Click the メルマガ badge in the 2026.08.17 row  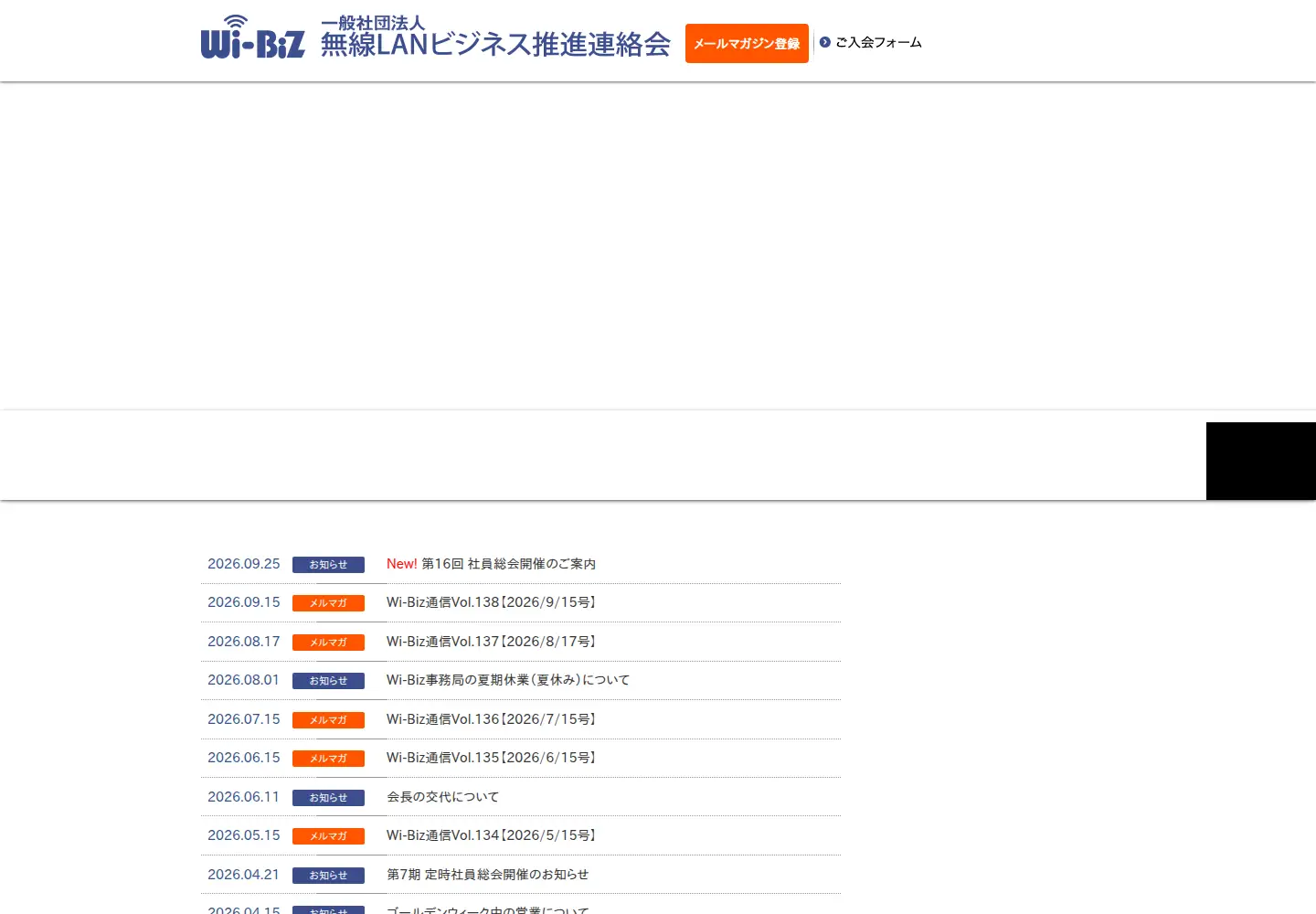click(328, 643)
